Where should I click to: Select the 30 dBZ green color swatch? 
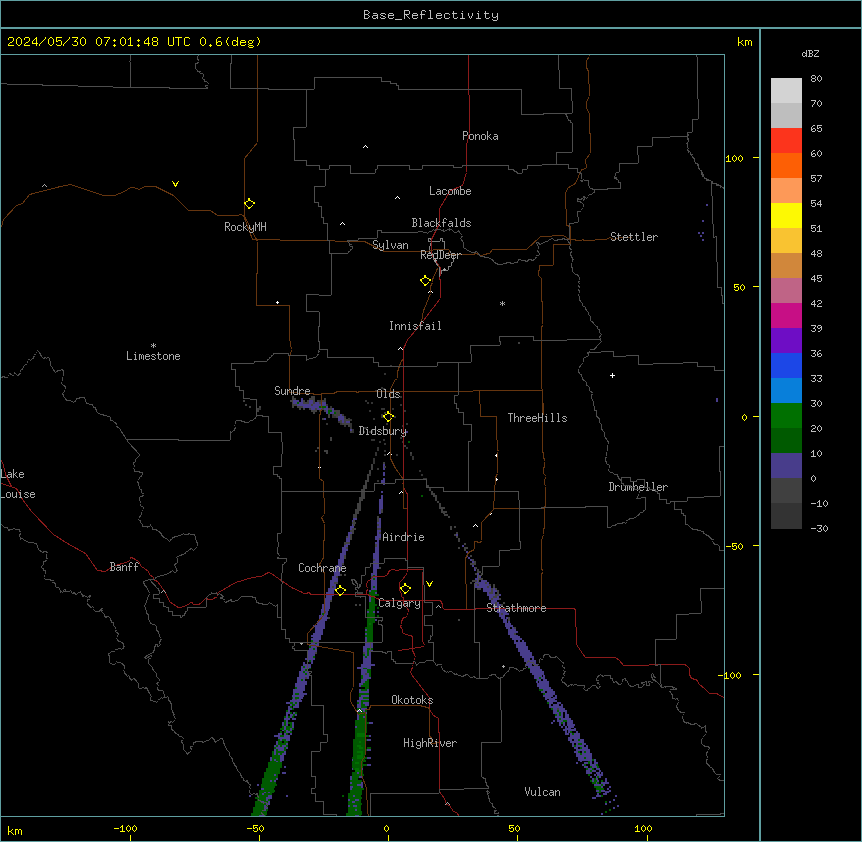(786, 416)
